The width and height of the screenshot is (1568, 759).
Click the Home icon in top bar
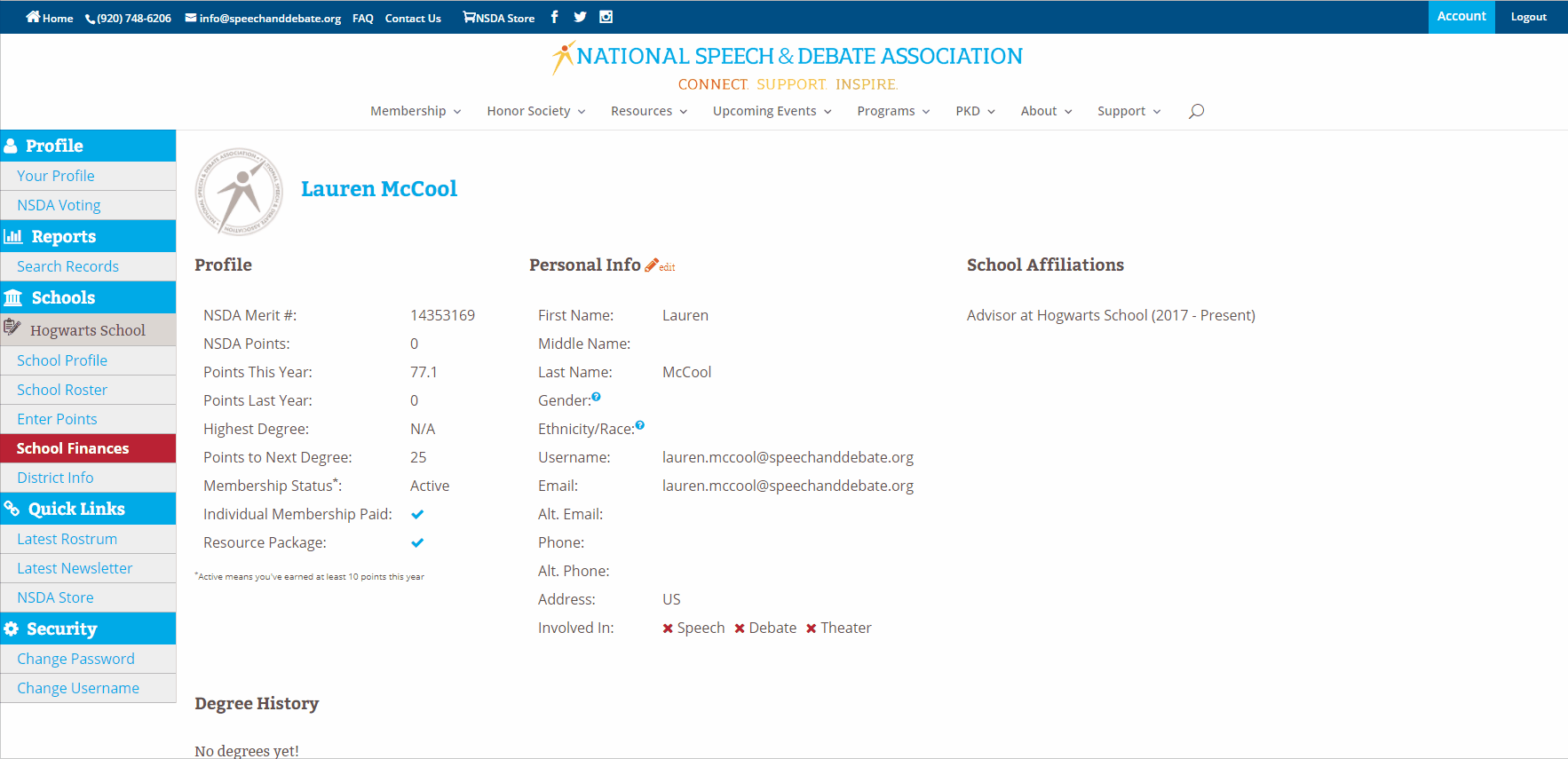click(x=33, y=17)
